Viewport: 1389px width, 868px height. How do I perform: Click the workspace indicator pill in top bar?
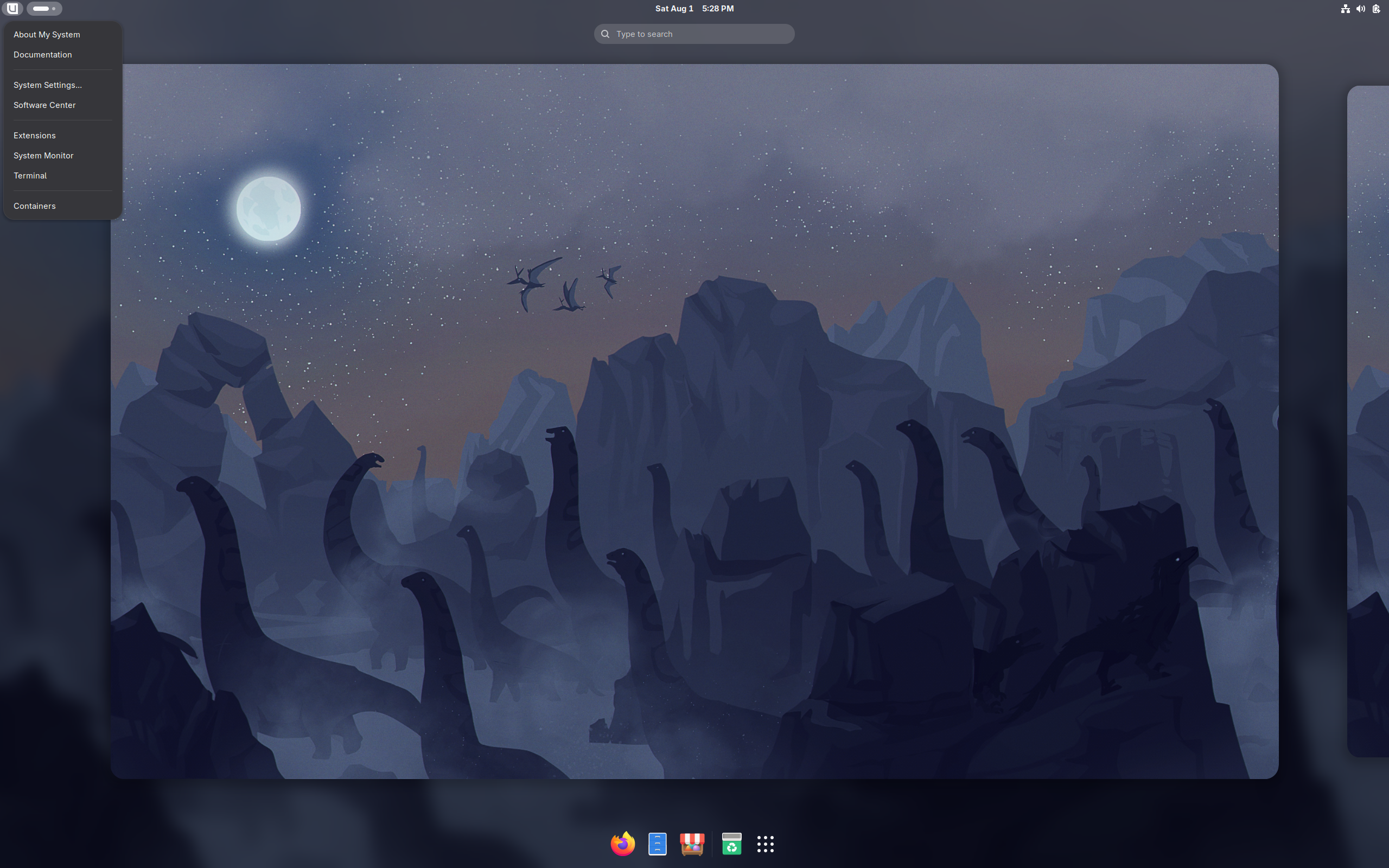pos(44,9)
